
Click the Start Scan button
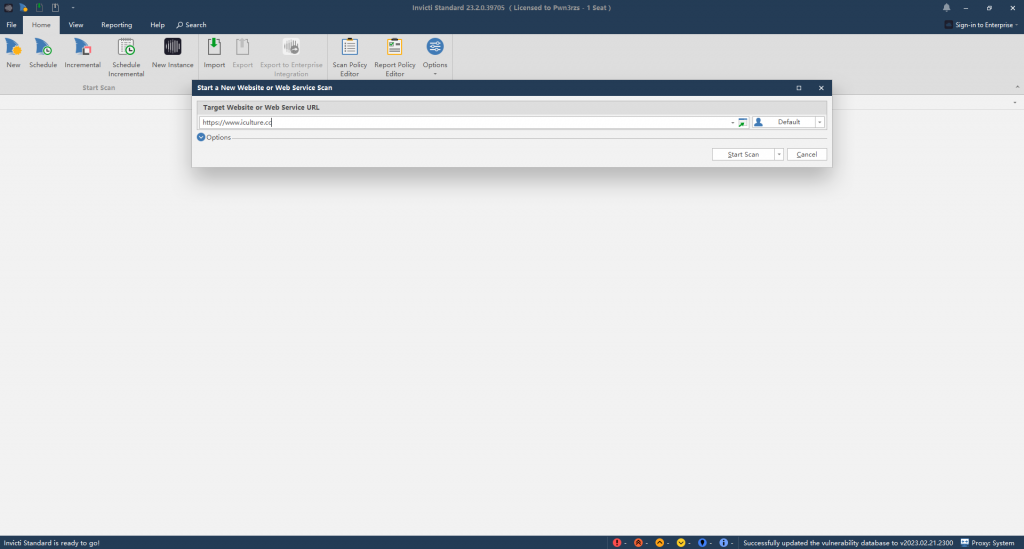tap(743, 155)
